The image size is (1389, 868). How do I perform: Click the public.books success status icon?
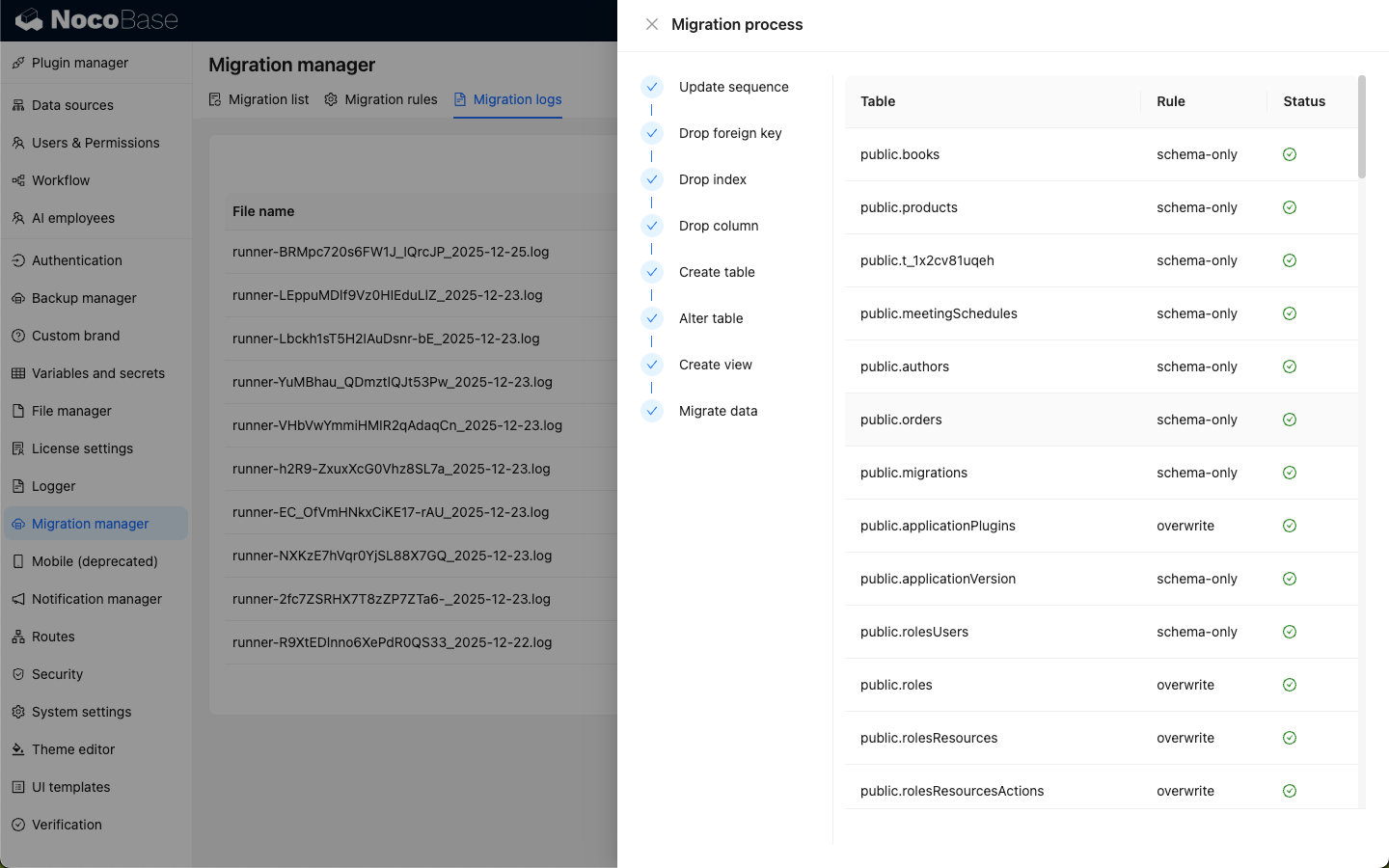[x=1290, y=154]
